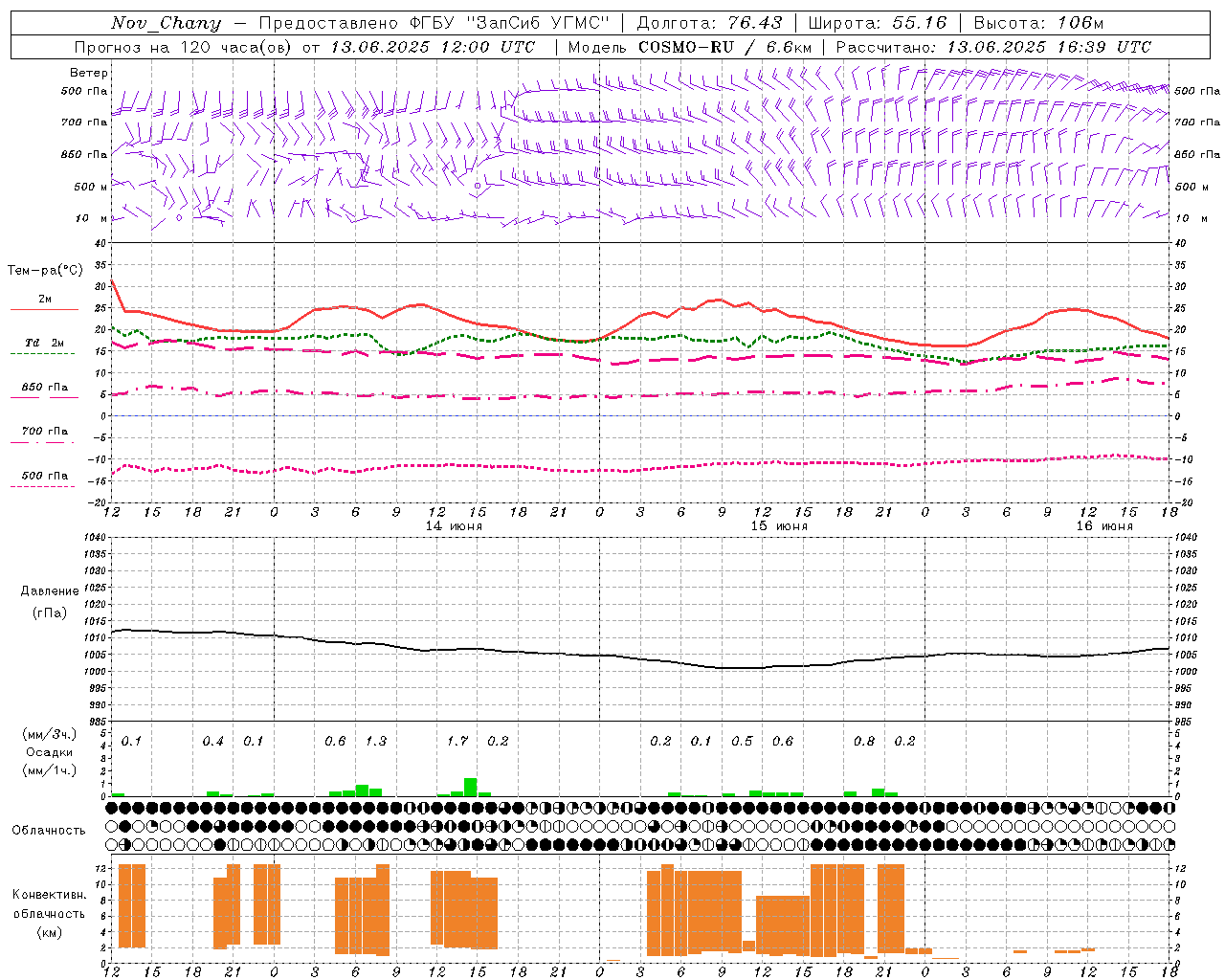Click the 1.7 precipitation value
The width and height of the screenshot is (1225, 980).
tap(457, 742)
